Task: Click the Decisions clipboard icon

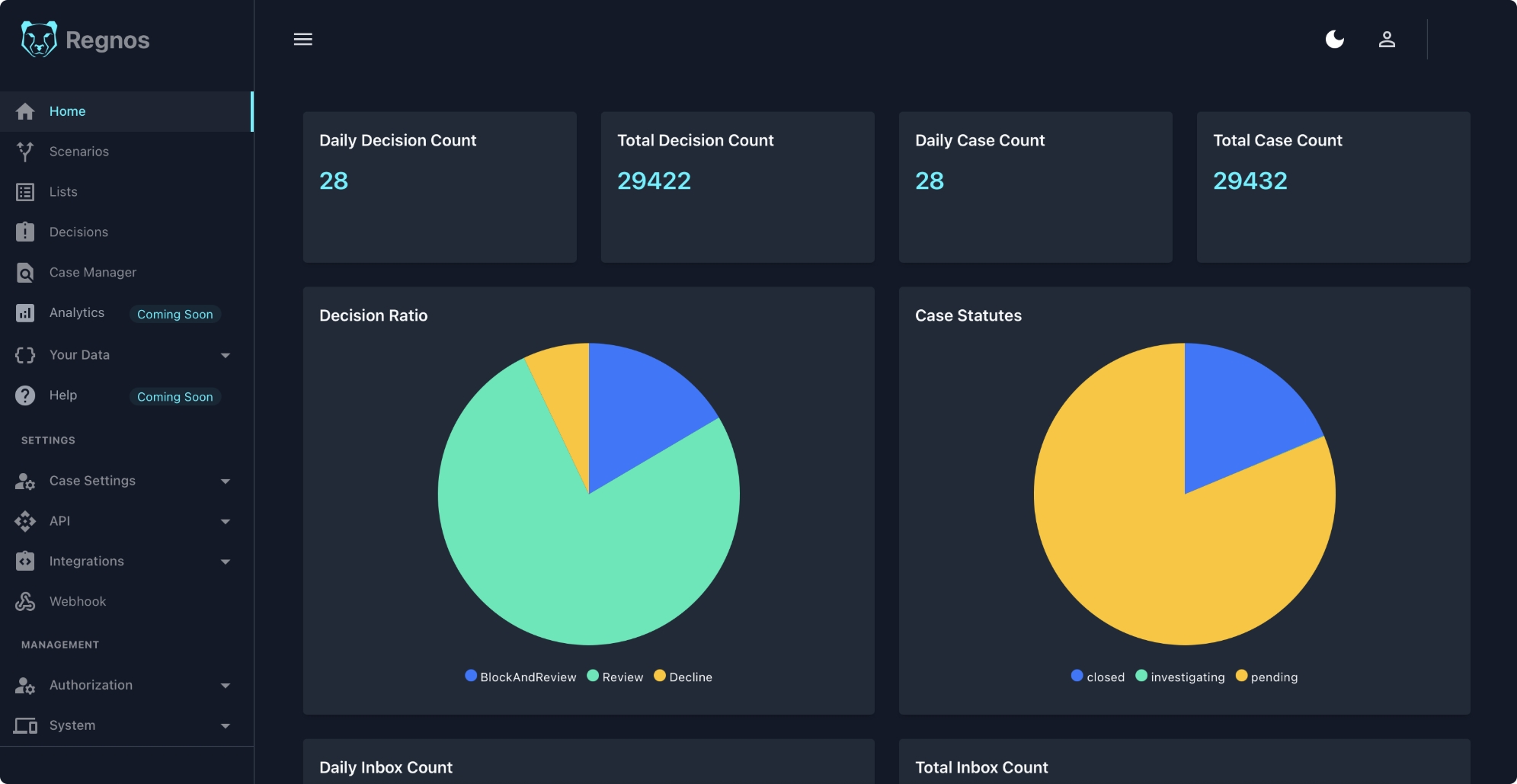Action: [25, 232]
